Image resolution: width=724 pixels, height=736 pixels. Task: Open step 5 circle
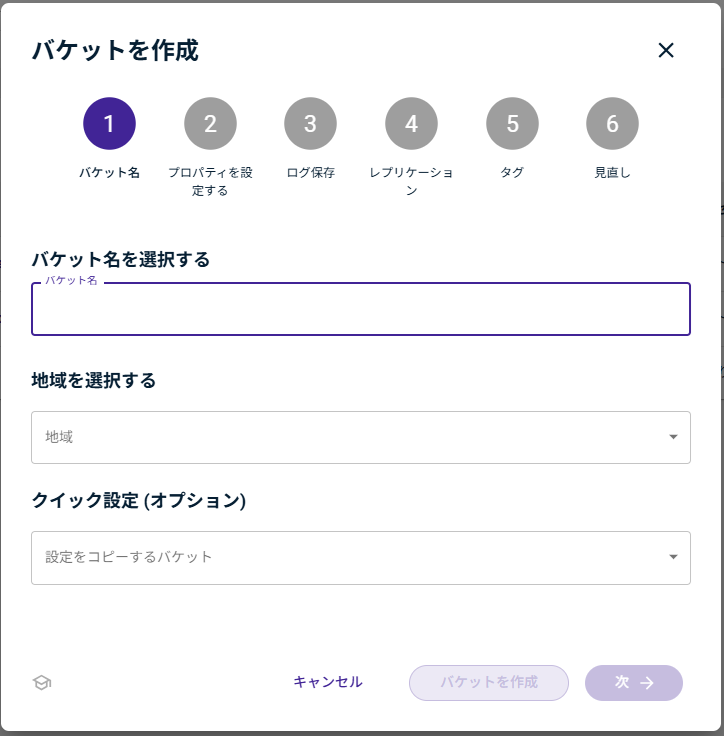pos(512,123)
